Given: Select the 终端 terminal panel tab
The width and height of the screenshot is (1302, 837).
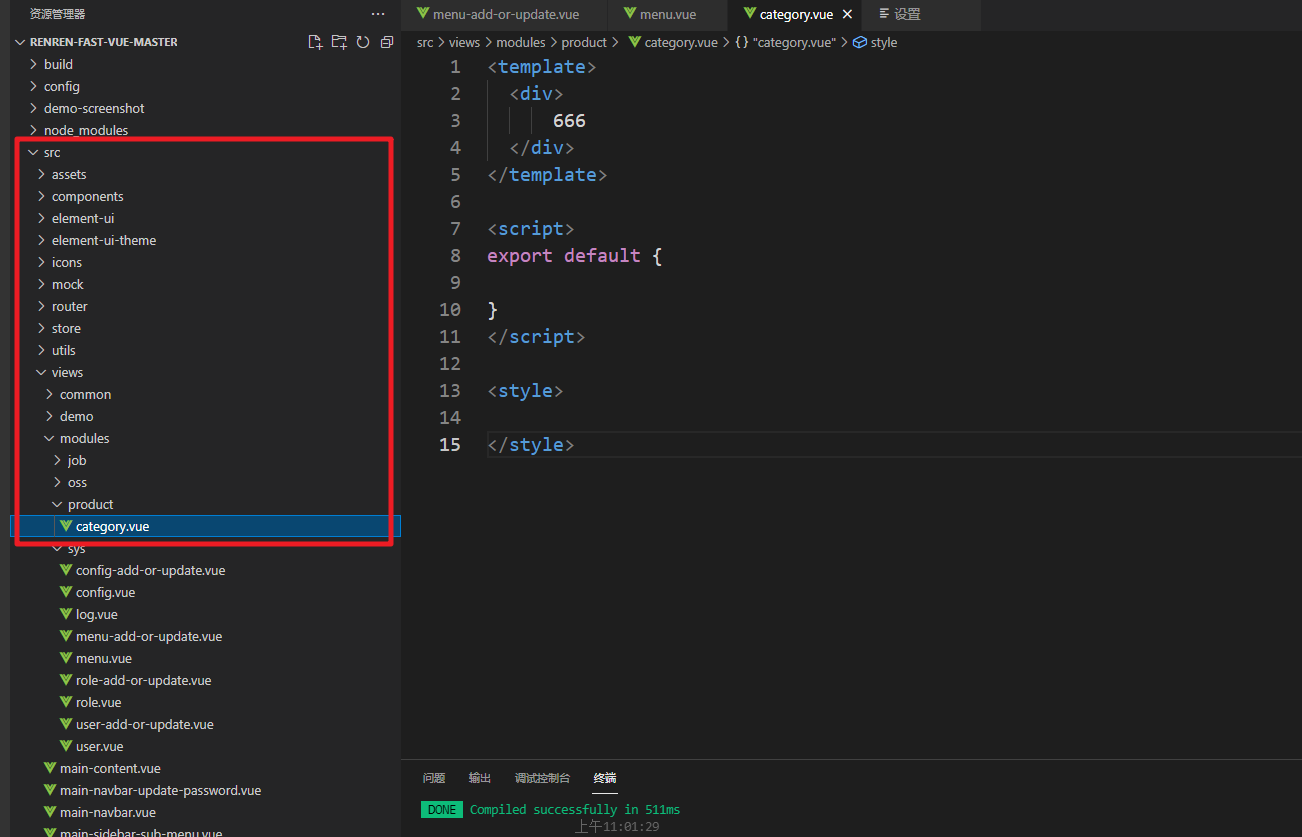Looking at the screenshot, I should [x=605, y=778].
